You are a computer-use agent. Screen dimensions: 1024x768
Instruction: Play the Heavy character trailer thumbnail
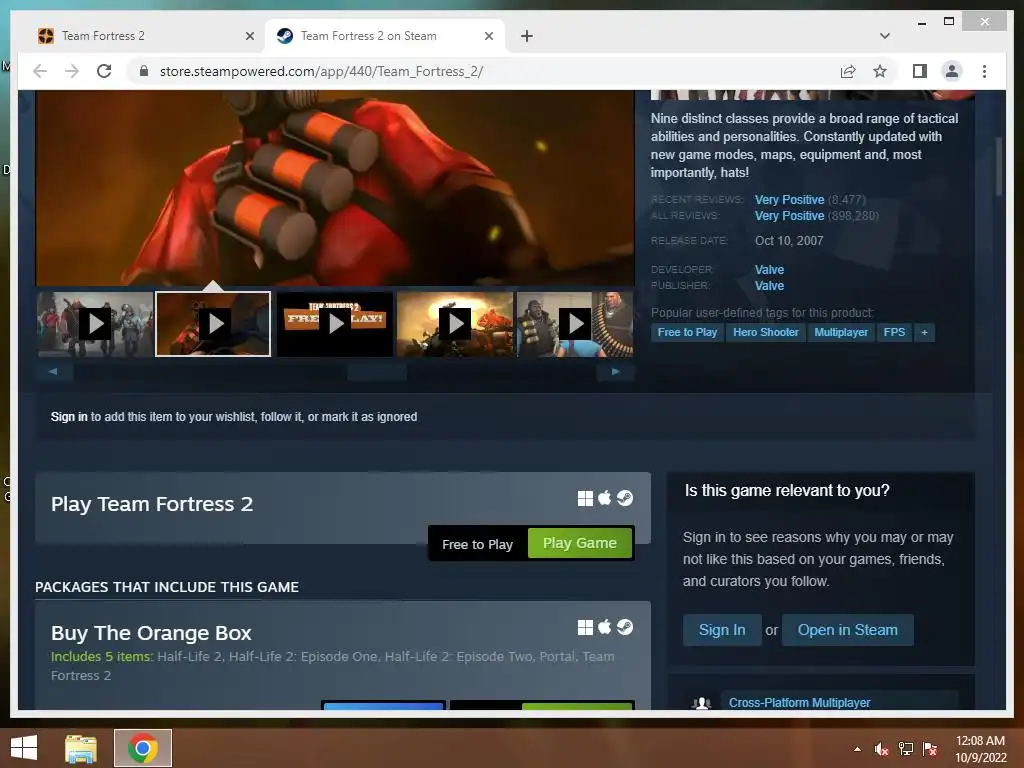point(575,324)
